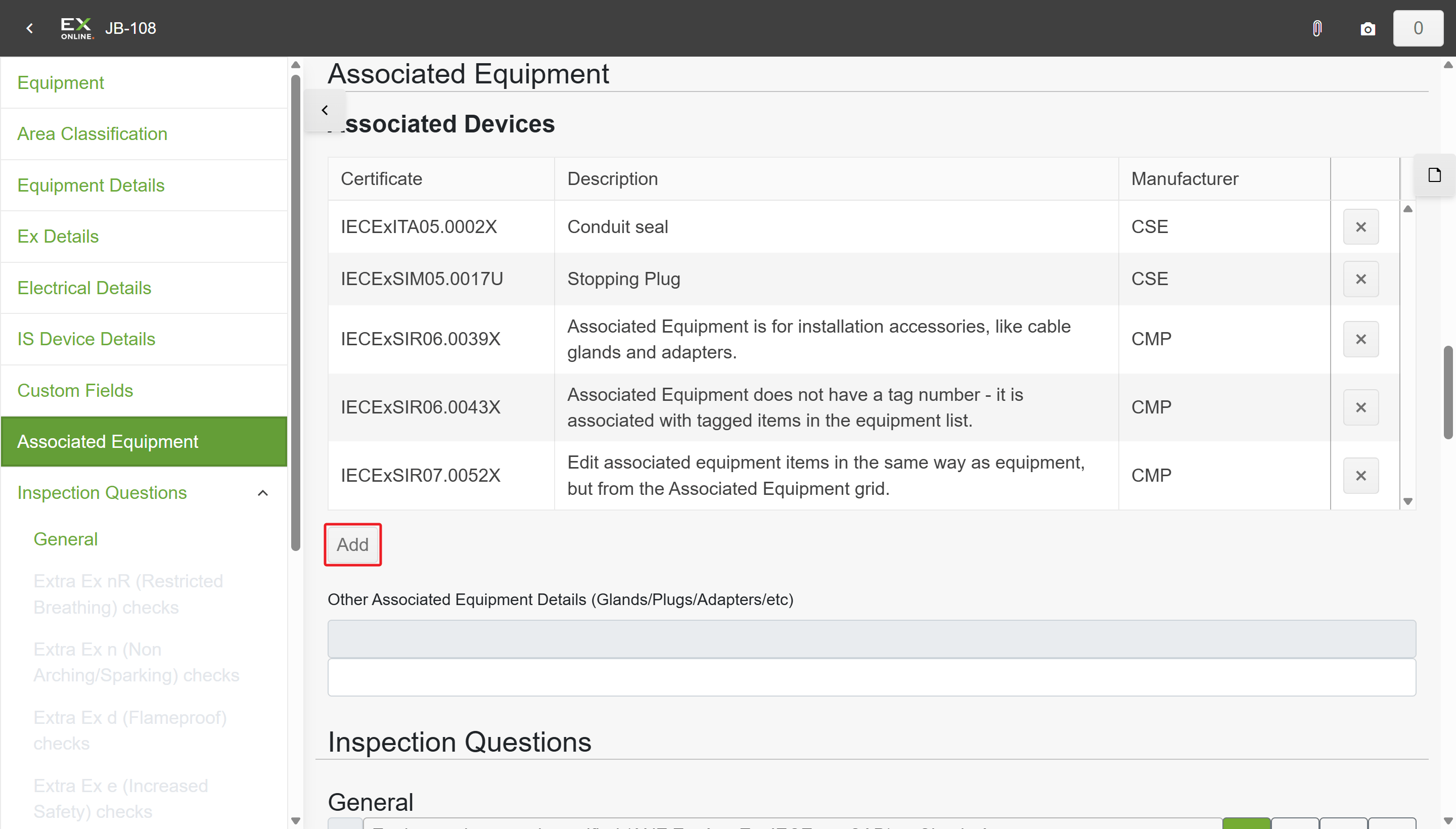Viewport: 1456px width, 829px height.
Task: Select Extra Ex d (Flameproof) checks
Action: pyautogui.click(x=130, y=730)
